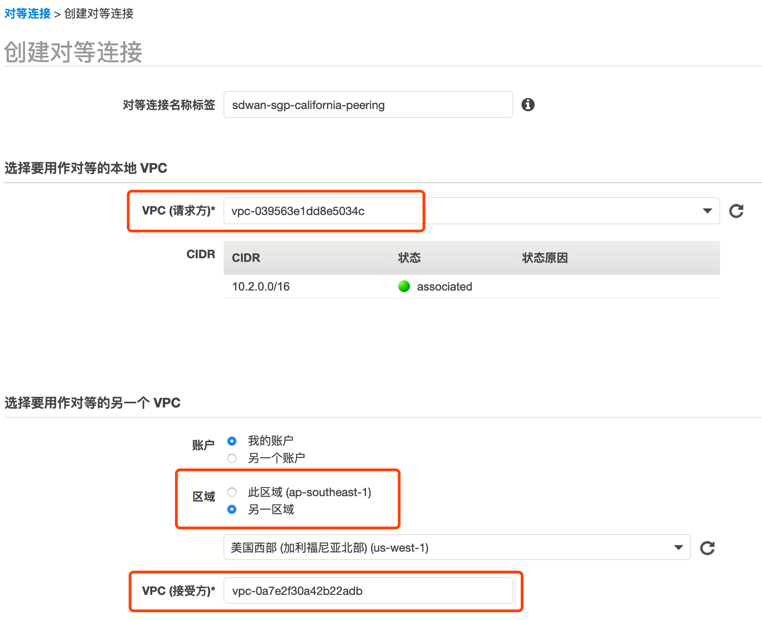The width and height of the screenshot is (762, 620).
Task: Open the VPC (请求方) dropdown arrow
Action: 707,211
